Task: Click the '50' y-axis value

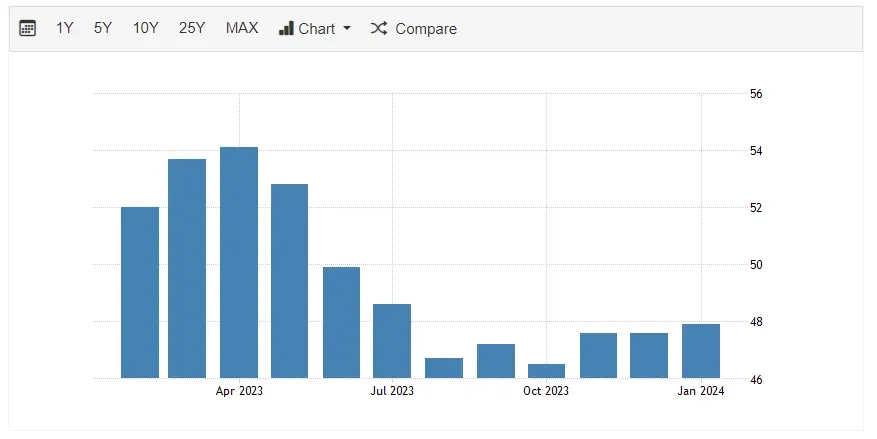Action: click(756, 265)
